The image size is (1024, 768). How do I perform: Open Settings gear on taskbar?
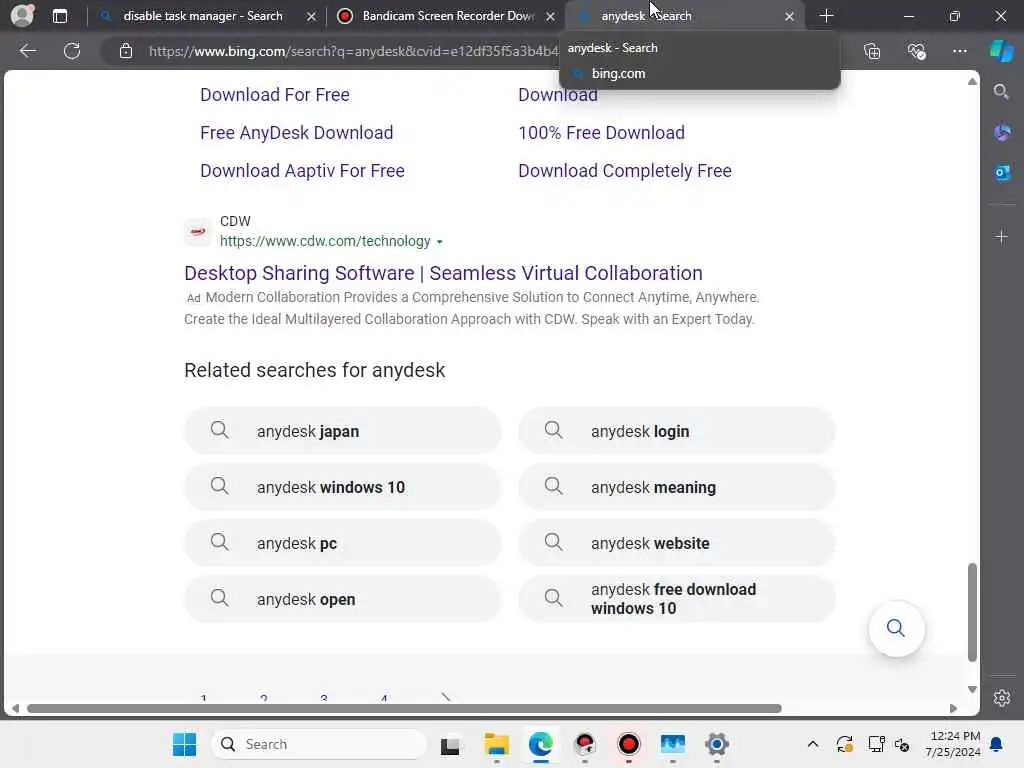pyautogui.click(x=716, y=744)
